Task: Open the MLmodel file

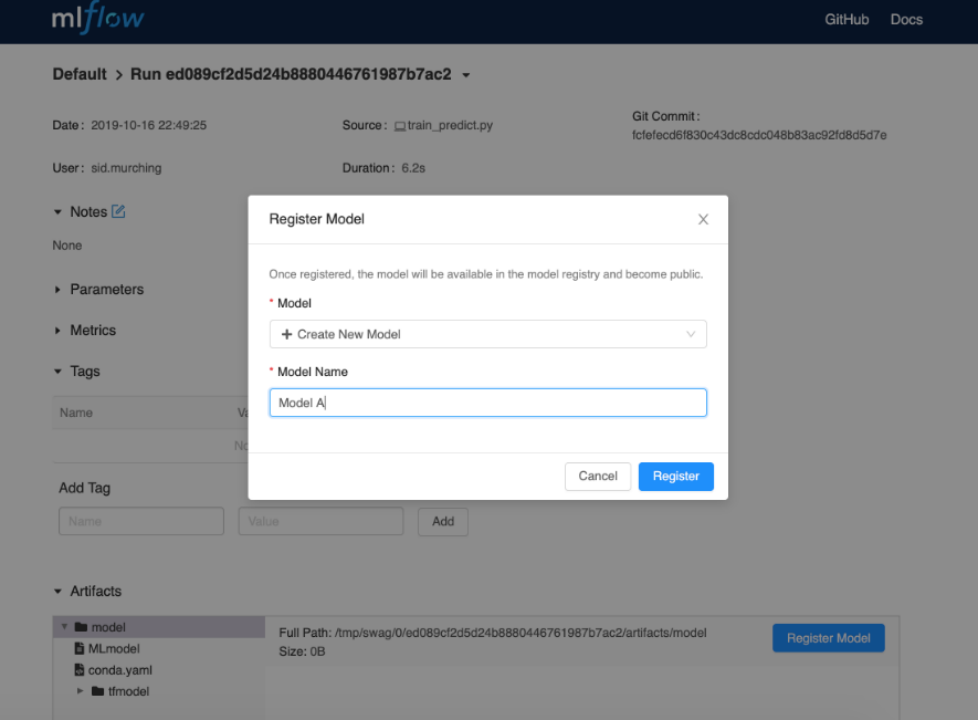Action: (114, 648)
